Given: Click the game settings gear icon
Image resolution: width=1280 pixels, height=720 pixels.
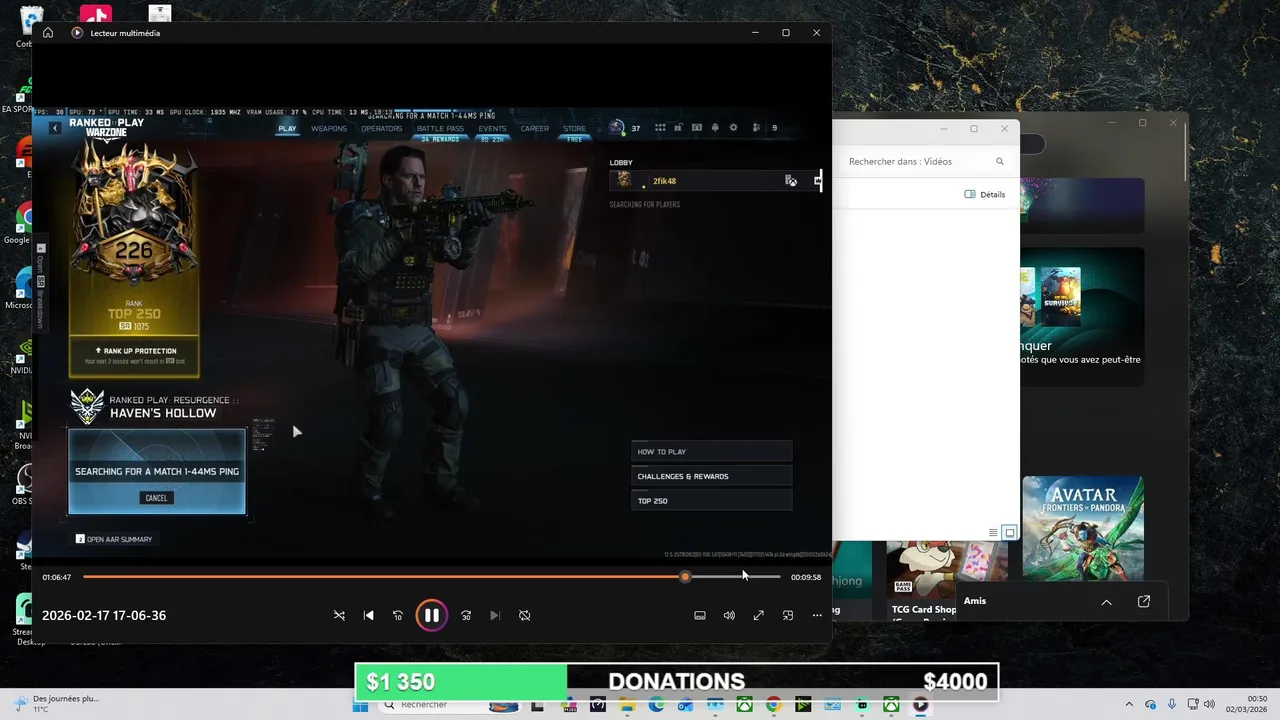Looking at the screenshot, I should [733, 128].
